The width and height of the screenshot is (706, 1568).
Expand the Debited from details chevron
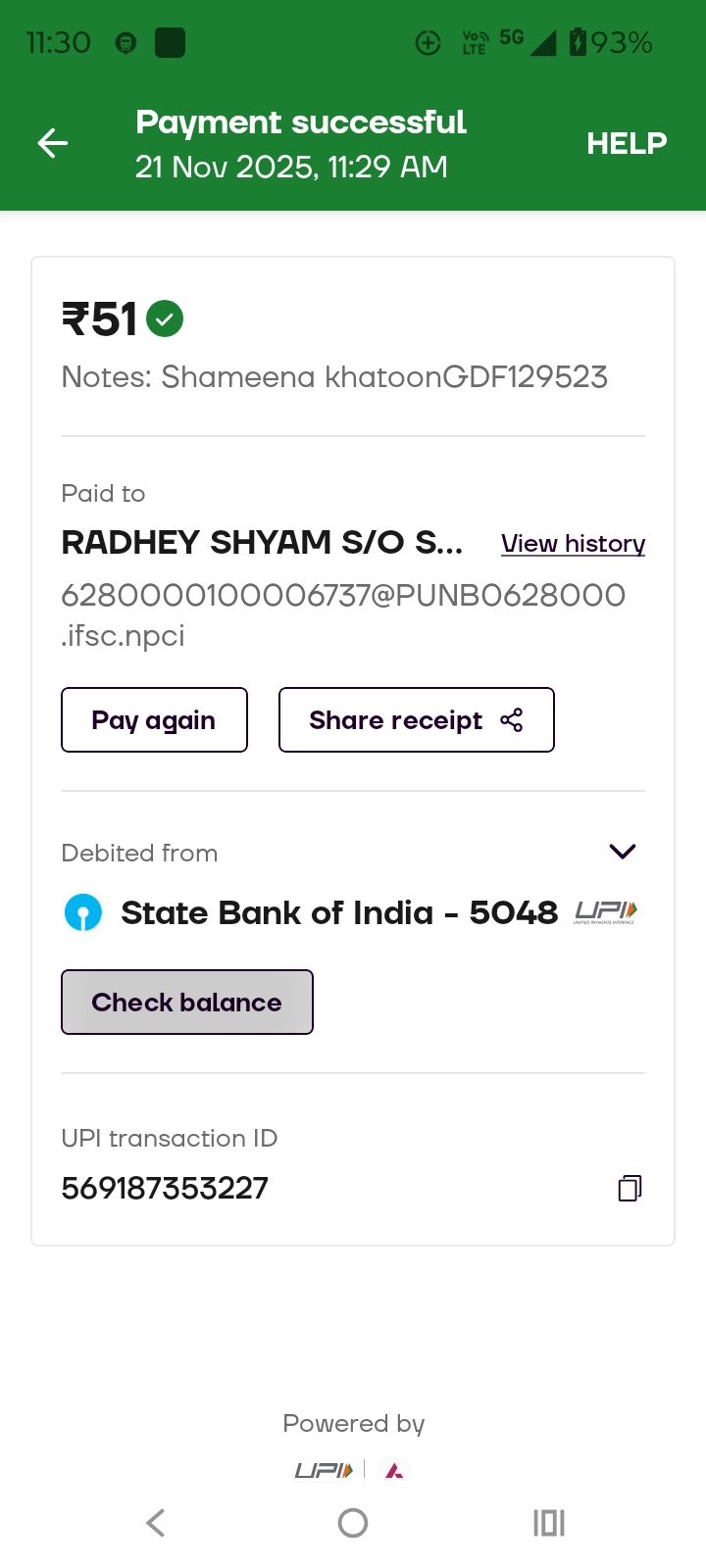623,852
